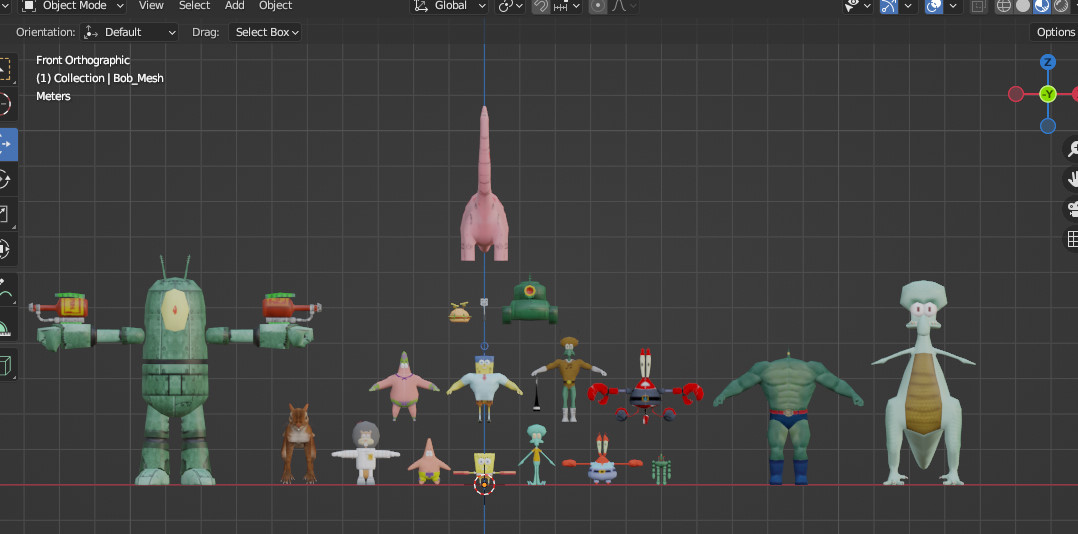The image size is (1078, 534).
Task: Open the View menu
Action: point(151,5)
